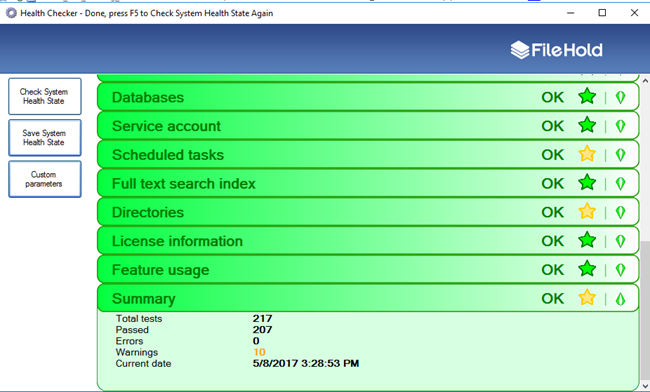Click the orange Warnings value 10

tap(259, 352)
